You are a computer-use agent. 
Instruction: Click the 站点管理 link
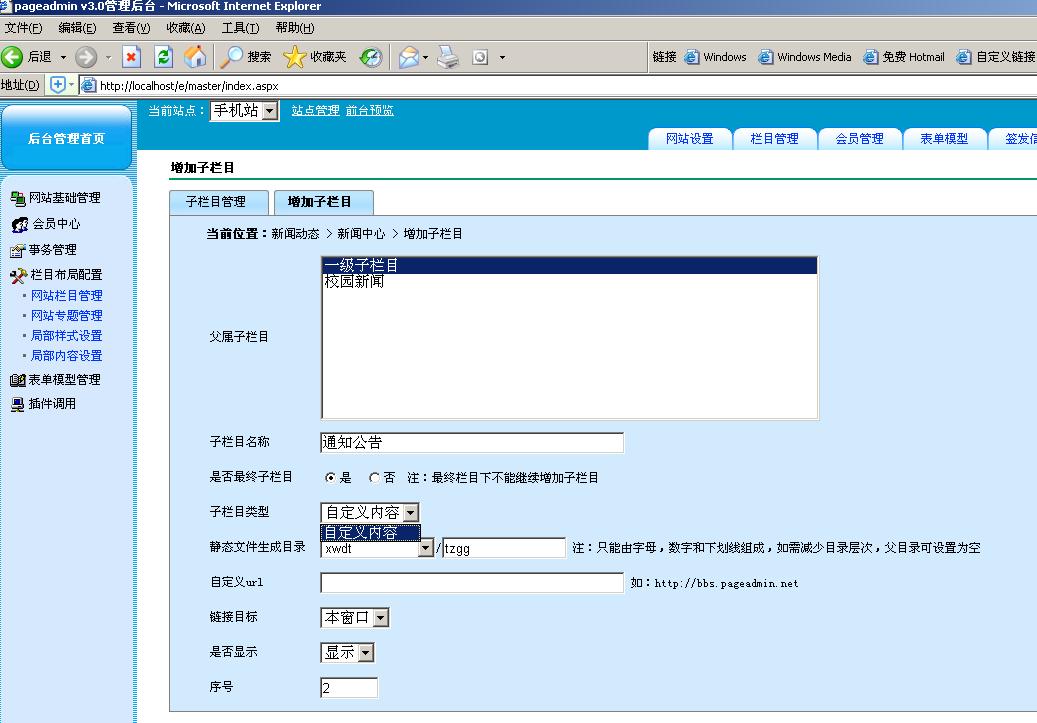tap(315, 111)
